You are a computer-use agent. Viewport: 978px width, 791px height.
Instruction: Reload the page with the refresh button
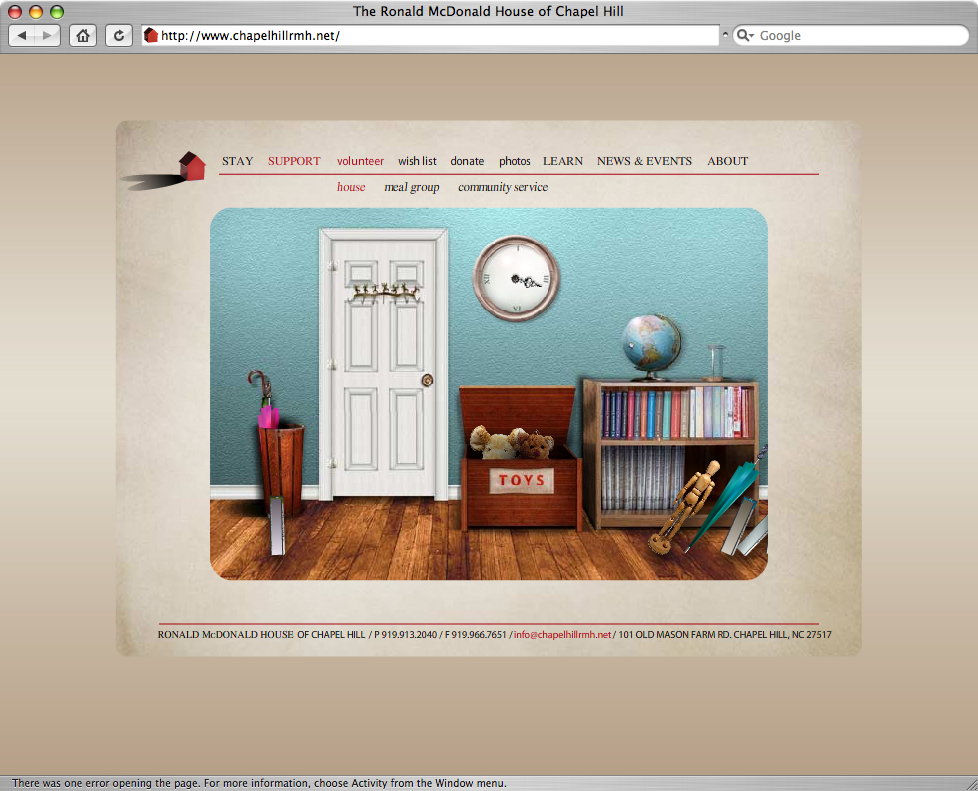119,36
